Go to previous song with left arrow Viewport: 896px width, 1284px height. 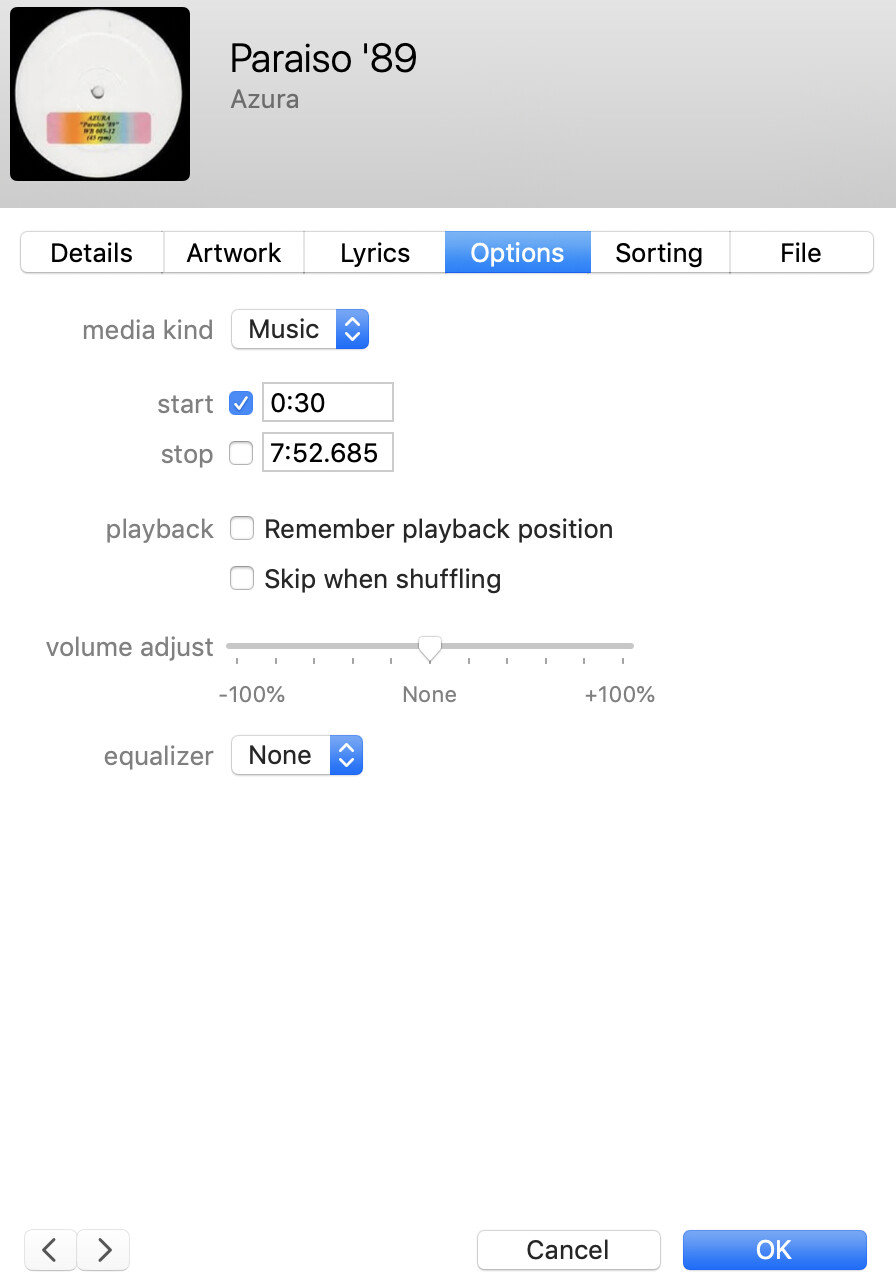point(50,1249)
